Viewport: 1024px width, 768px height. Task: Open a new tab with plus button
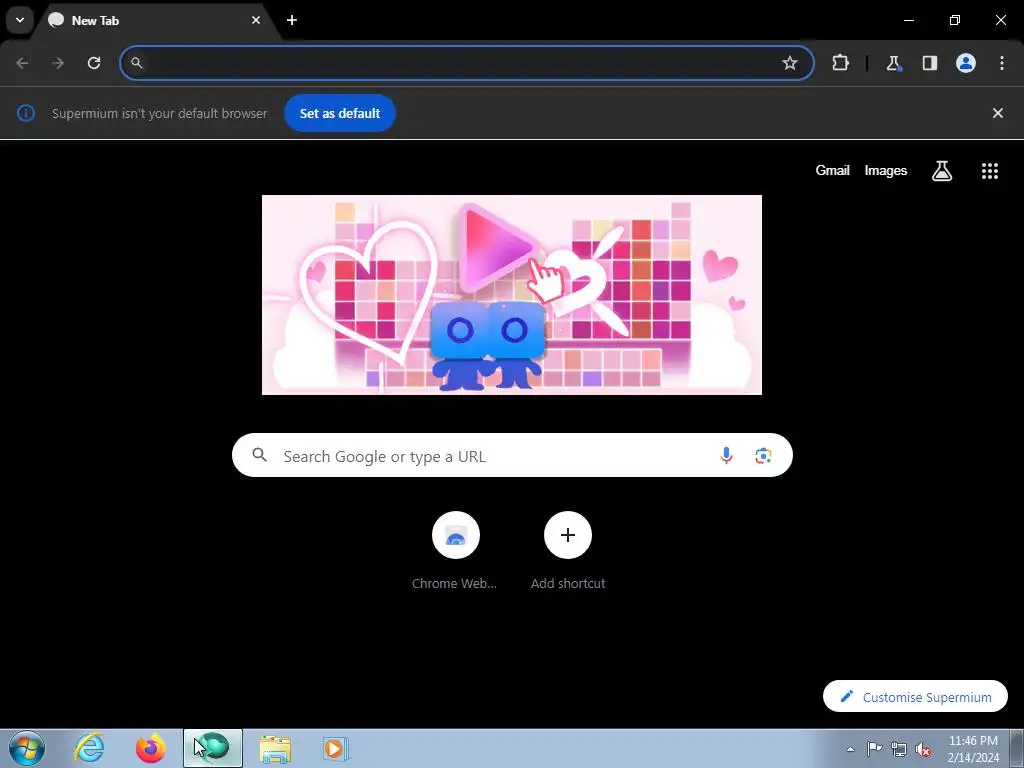tap(292, 20)
